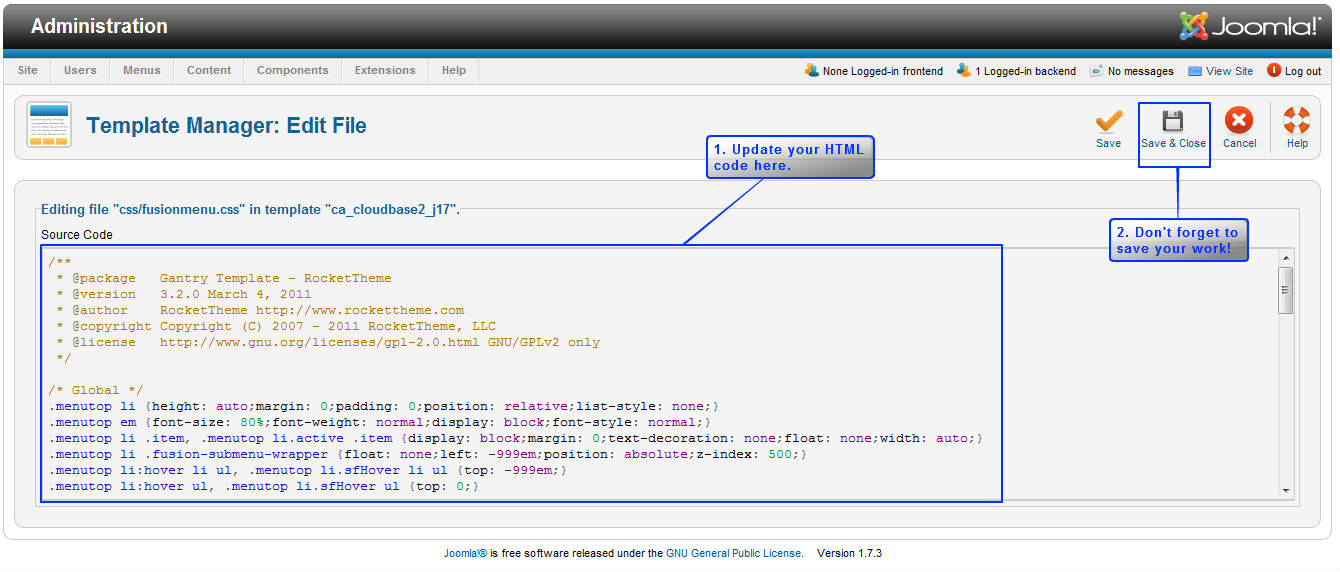Click the @license GNU/GPLv2 code line
Viewport: 1340px width, 572px height.
(328, 342)
